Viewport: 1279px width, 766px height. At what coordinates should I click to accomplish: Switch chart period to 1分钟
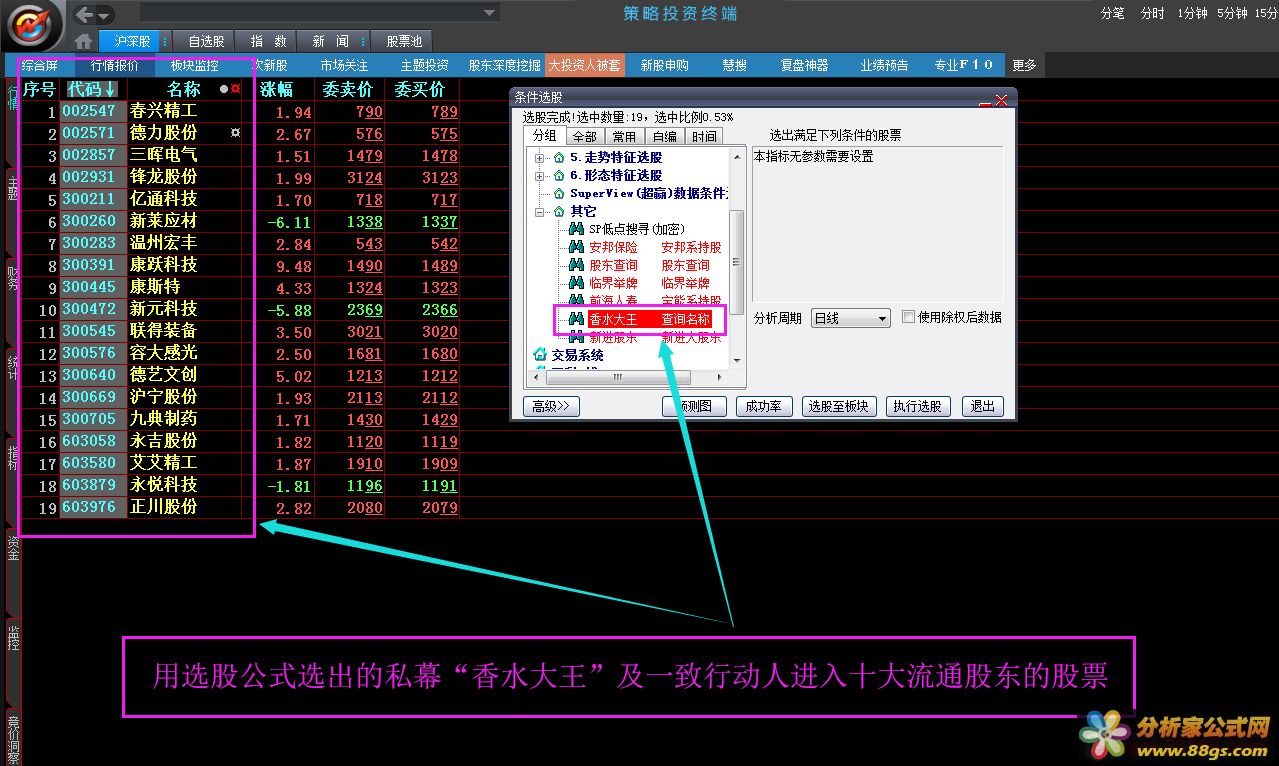1192,13
